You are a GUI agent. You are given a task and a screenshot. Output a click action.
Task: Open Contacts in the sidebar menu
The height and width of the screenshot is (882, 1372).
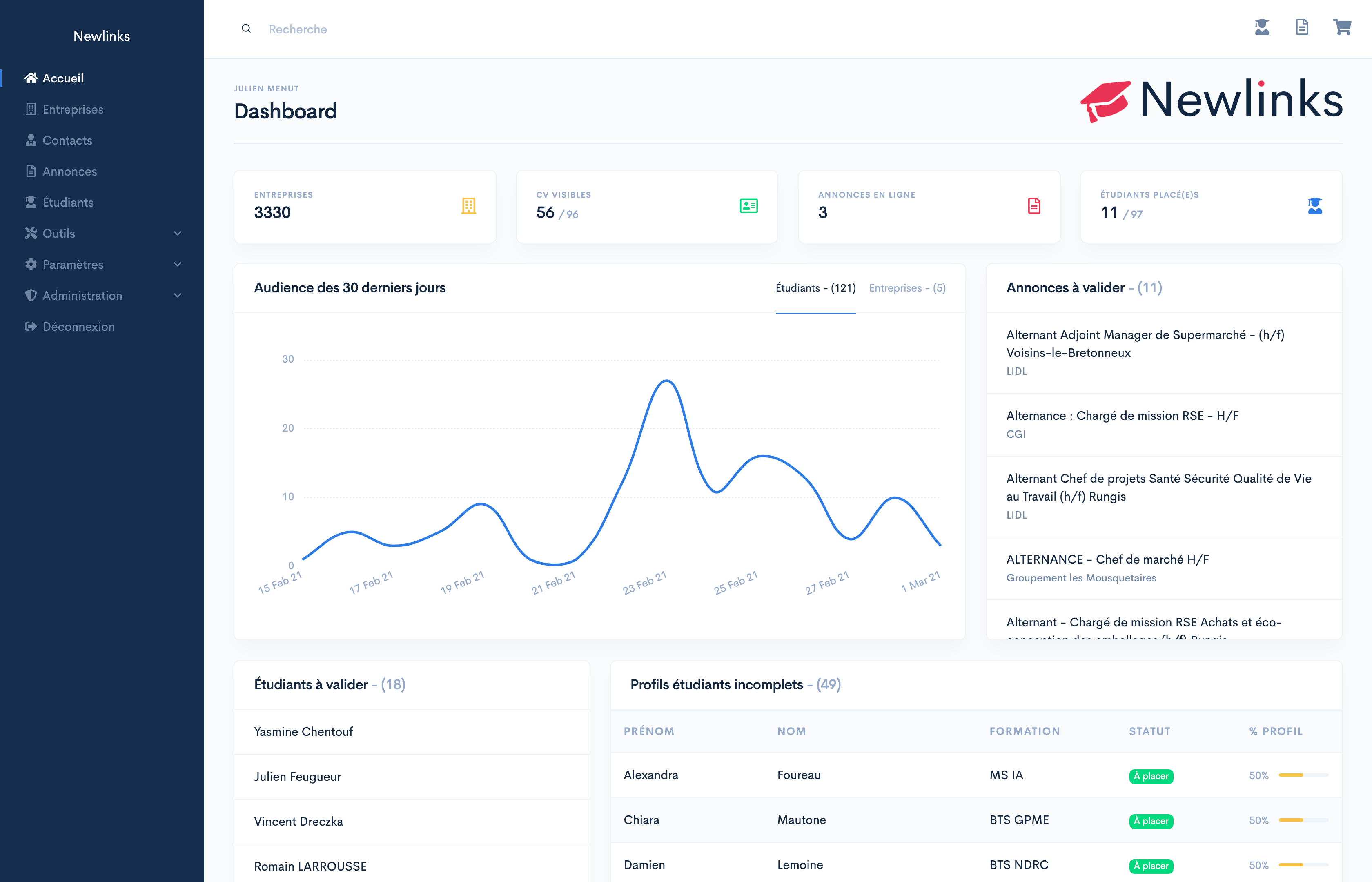click(x=67, y=140)
